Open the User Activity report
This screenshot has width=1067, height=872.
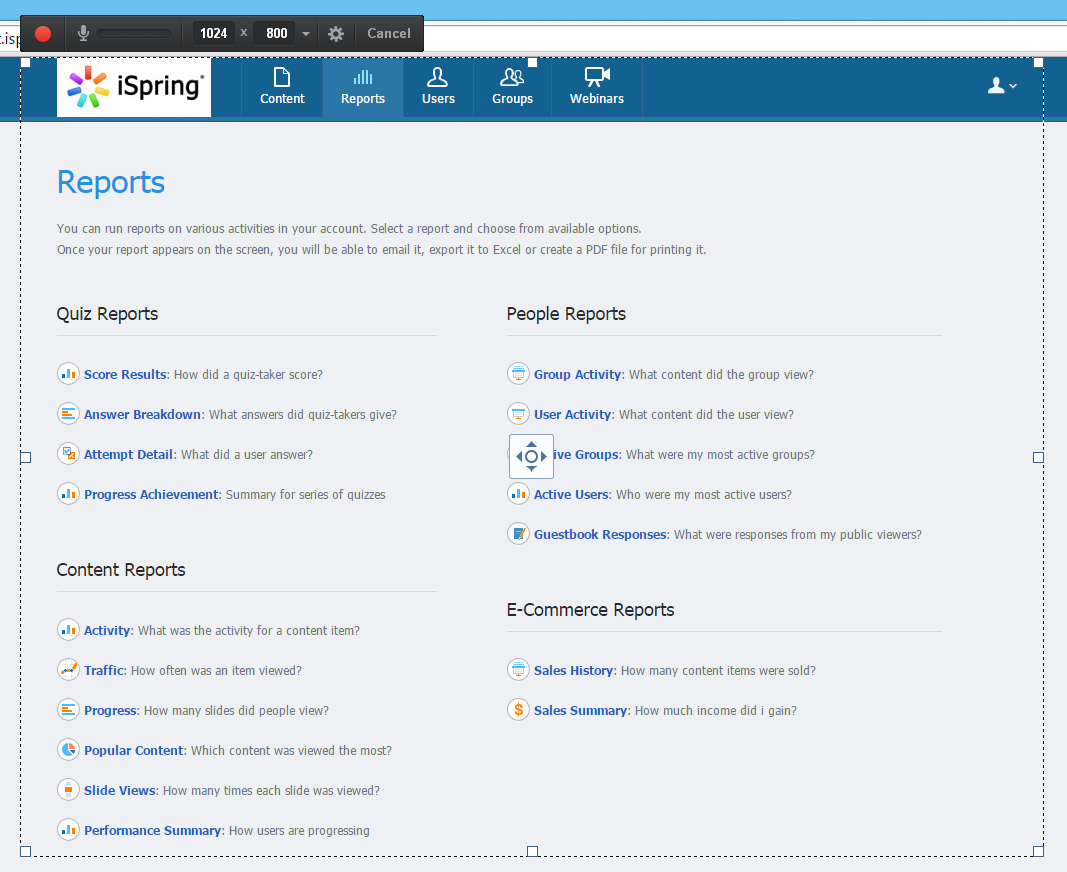572,415
